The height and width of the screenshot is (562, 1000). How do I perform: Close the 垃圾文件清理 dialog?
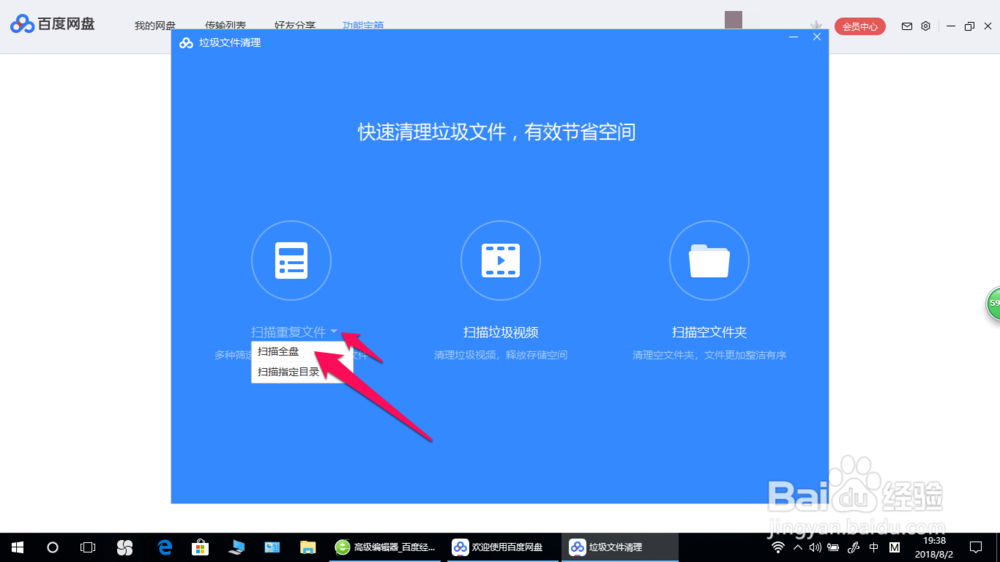tap(817, 37)
